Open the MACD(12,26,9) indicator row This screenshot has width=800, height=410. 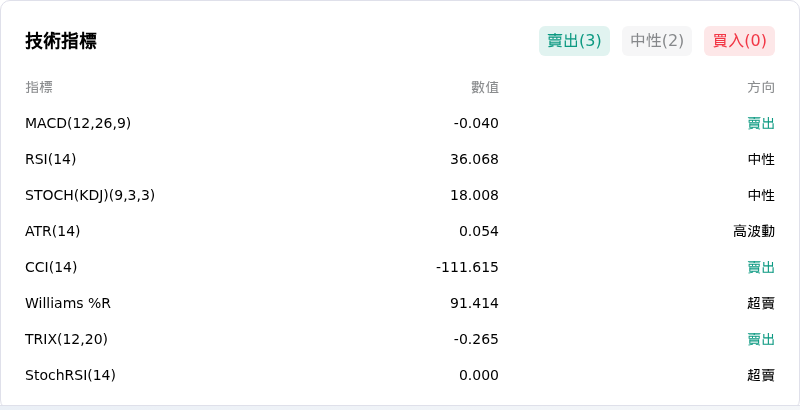(400, 123)
